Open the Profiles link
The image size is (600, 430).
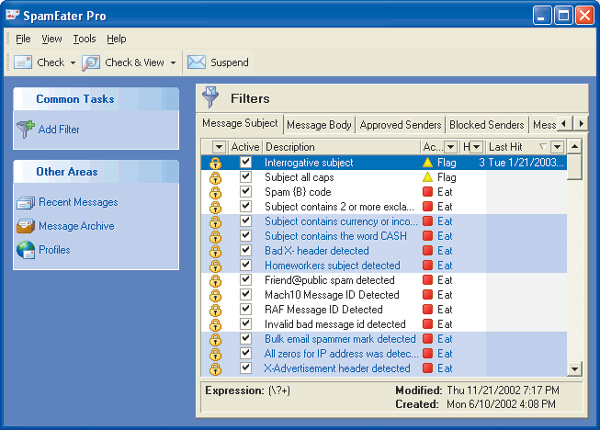pyautogui.click(x=54, y=250)
